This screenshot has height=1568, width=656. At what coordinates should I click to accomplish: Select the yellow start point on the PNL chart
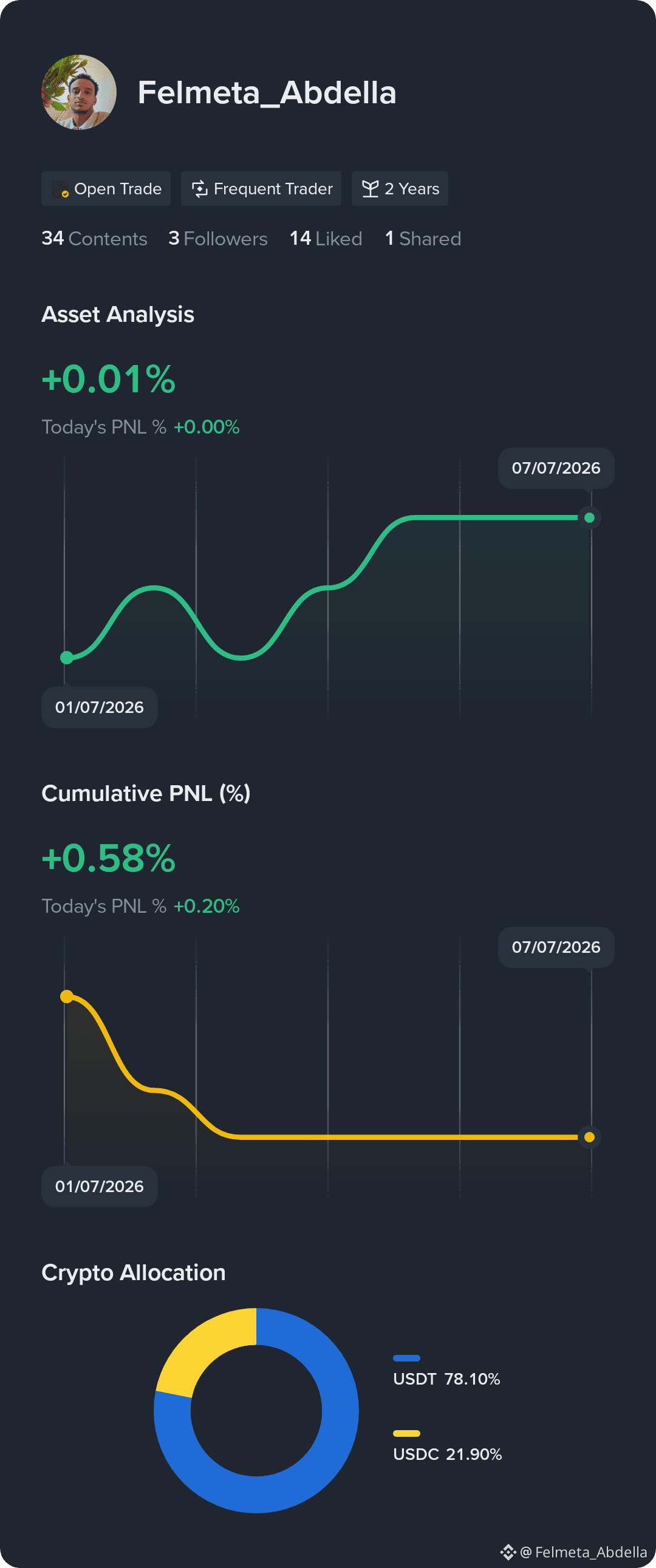(67, 997)
